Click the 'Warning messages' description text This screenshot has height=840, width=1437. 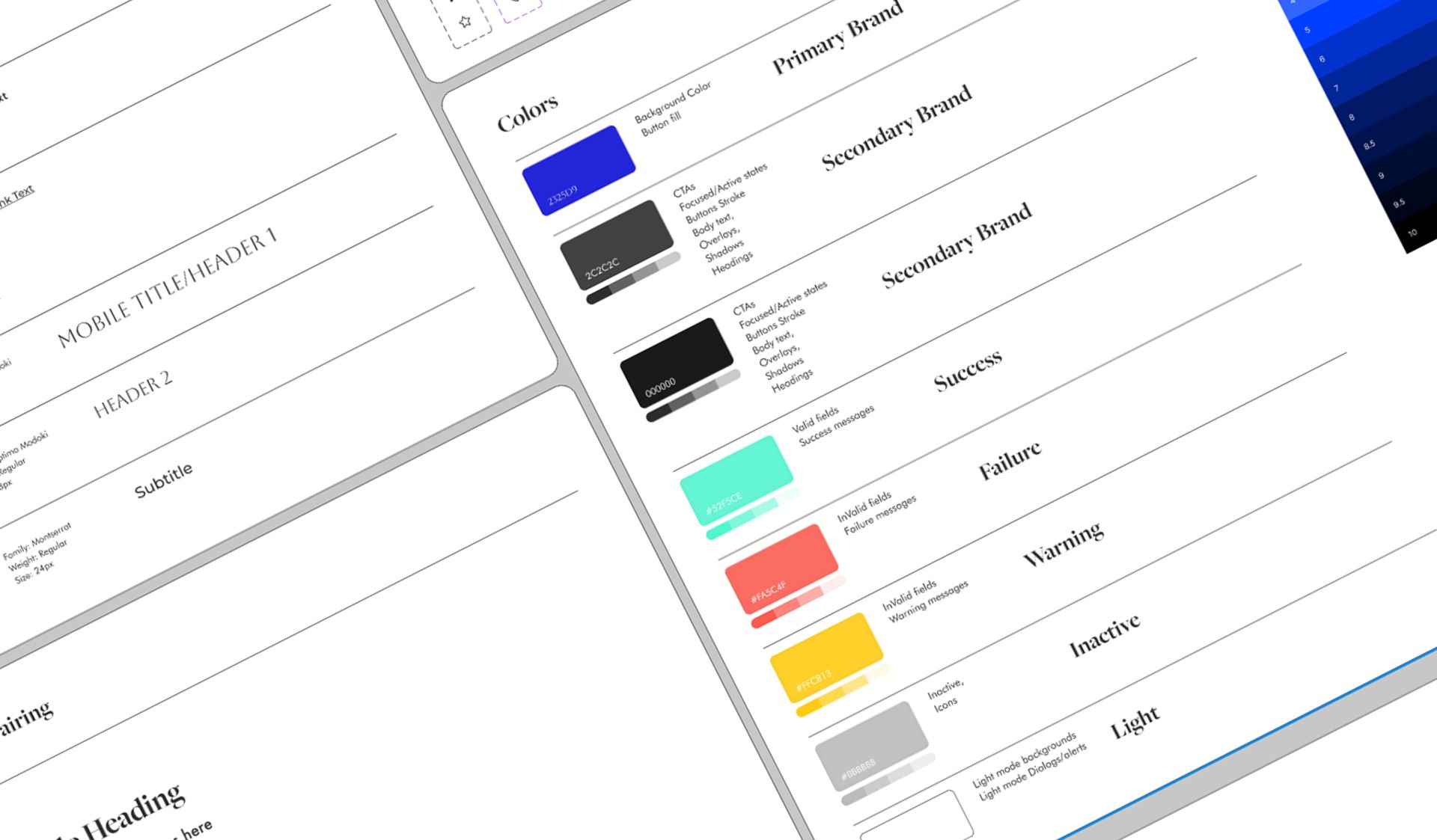point(929,601)
